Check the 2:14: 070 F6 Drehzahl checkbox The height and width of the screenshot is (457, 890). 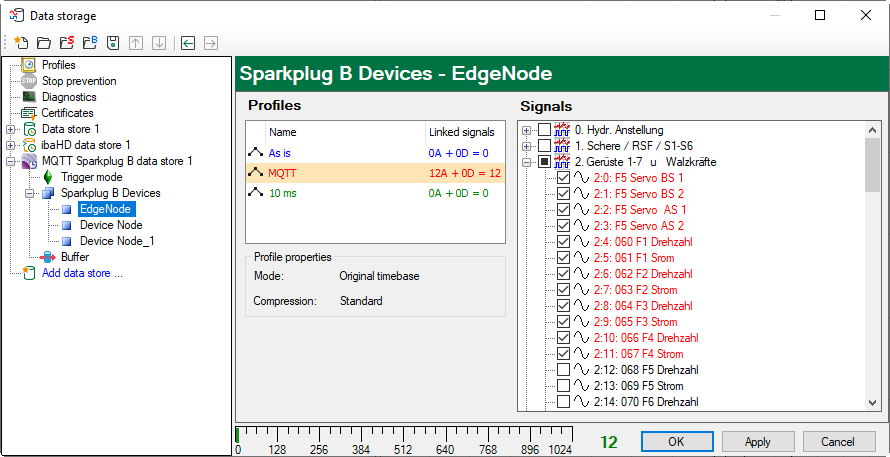tap(563, 401)
